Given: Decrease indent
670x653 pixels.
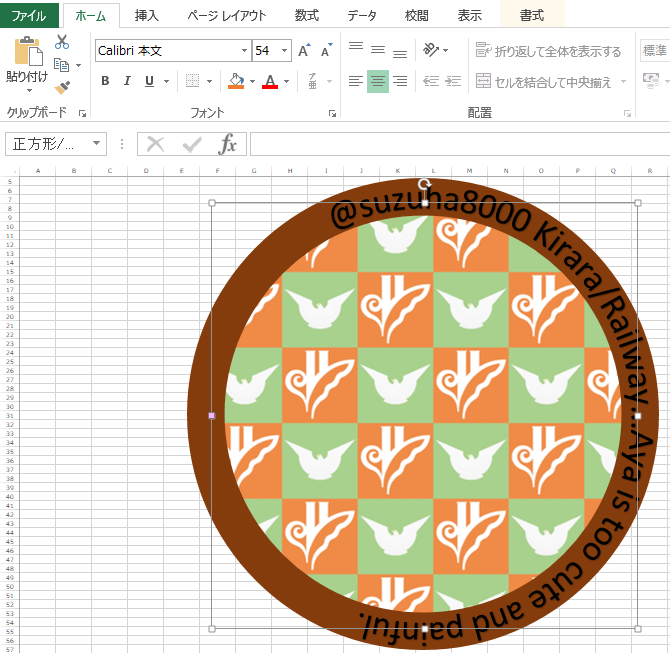Looking at the screenshot, I should [x=431, y=81].
